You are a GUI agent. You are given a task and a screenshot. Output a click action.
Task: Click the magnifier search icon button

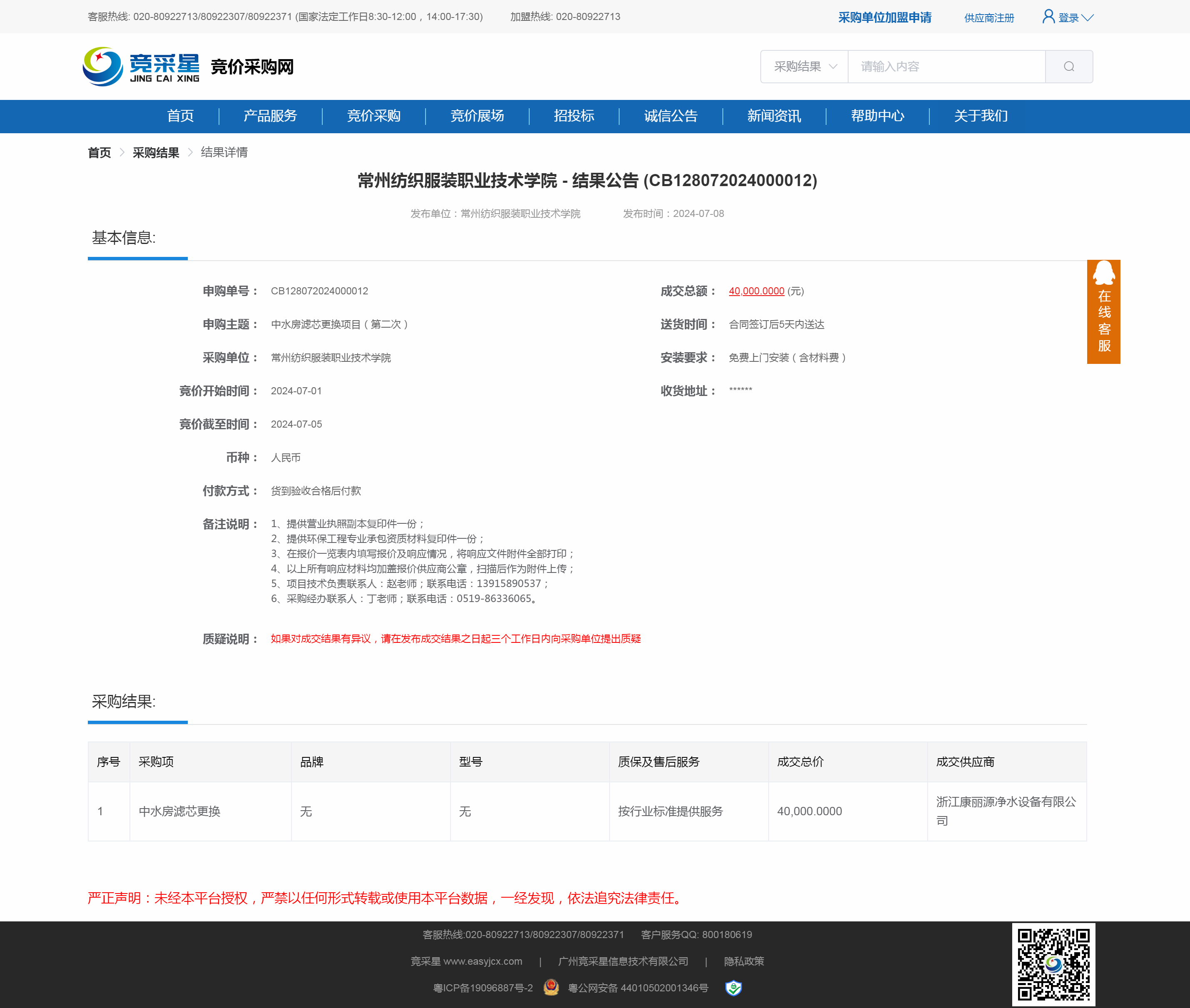(1068, 67)
